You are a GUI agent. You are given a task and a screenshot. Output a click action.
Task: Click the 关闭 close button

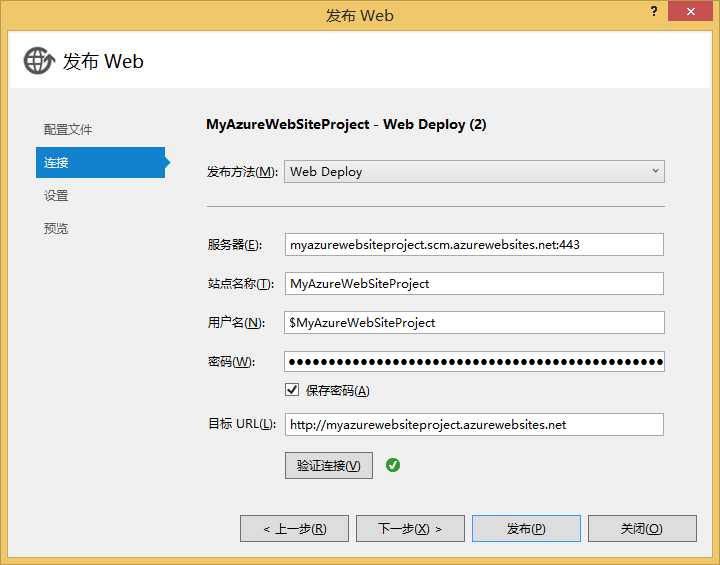[642, 528]
